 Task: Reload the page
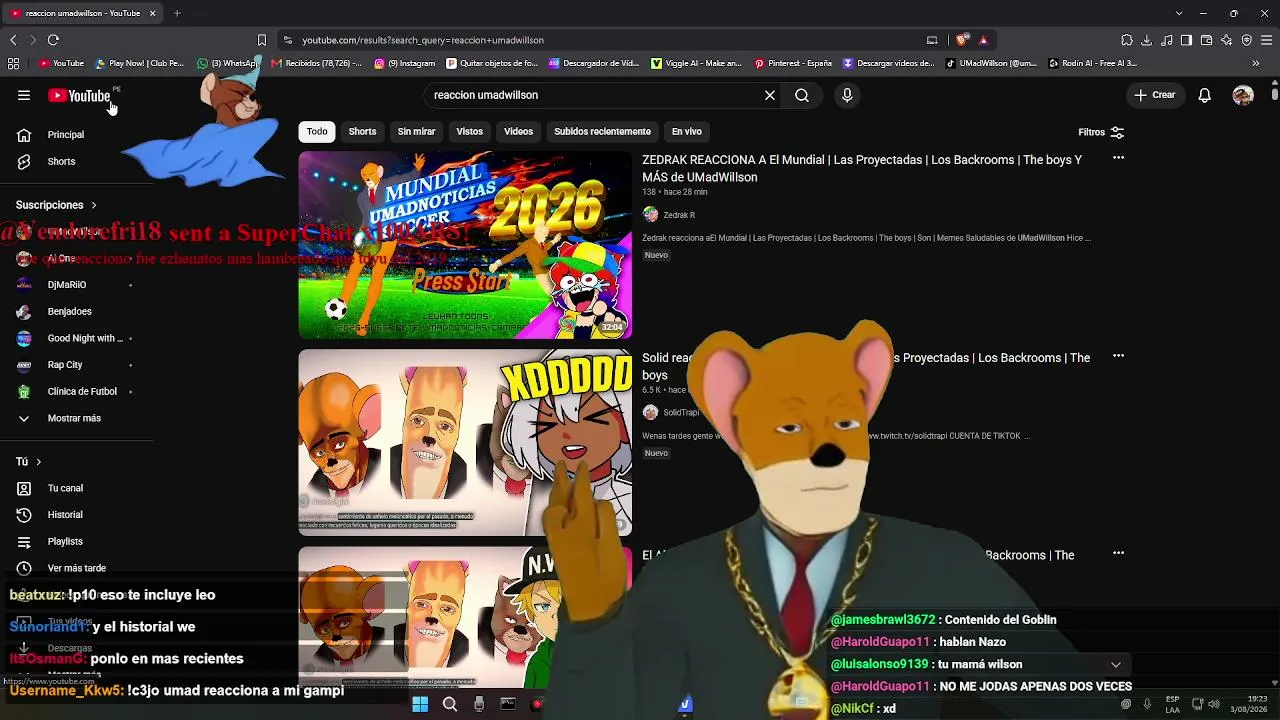[53, 40]
